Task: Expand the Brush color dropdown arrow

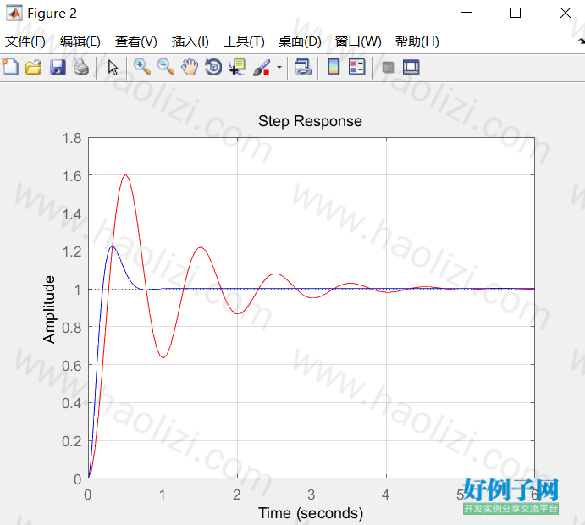Action: (279, 68)
